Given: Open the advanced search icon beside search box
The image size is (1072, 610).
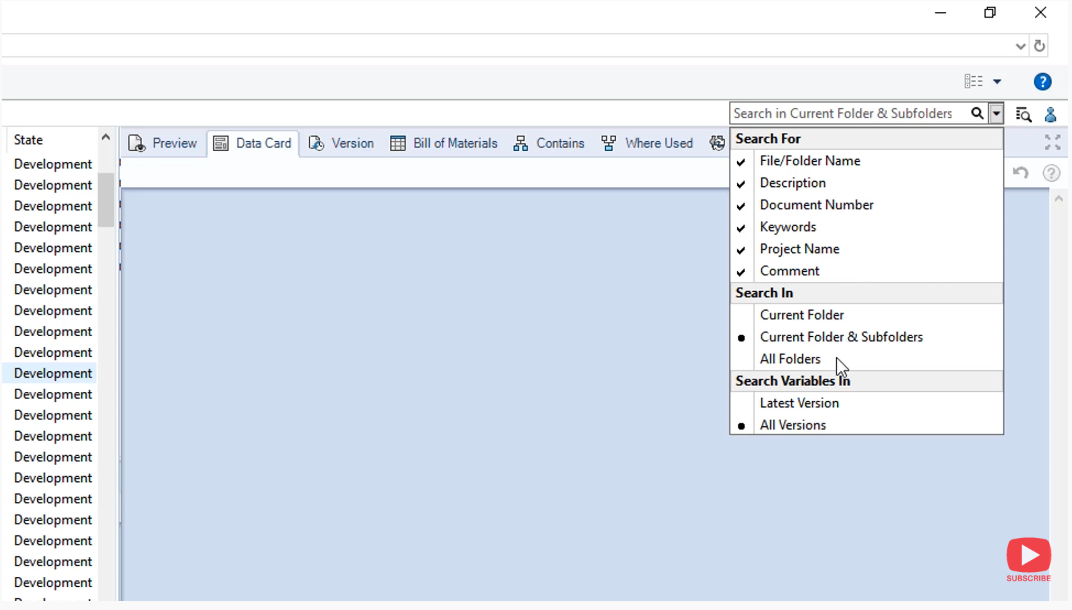Looking at the screenshot, I should [x=1023, y=114].
